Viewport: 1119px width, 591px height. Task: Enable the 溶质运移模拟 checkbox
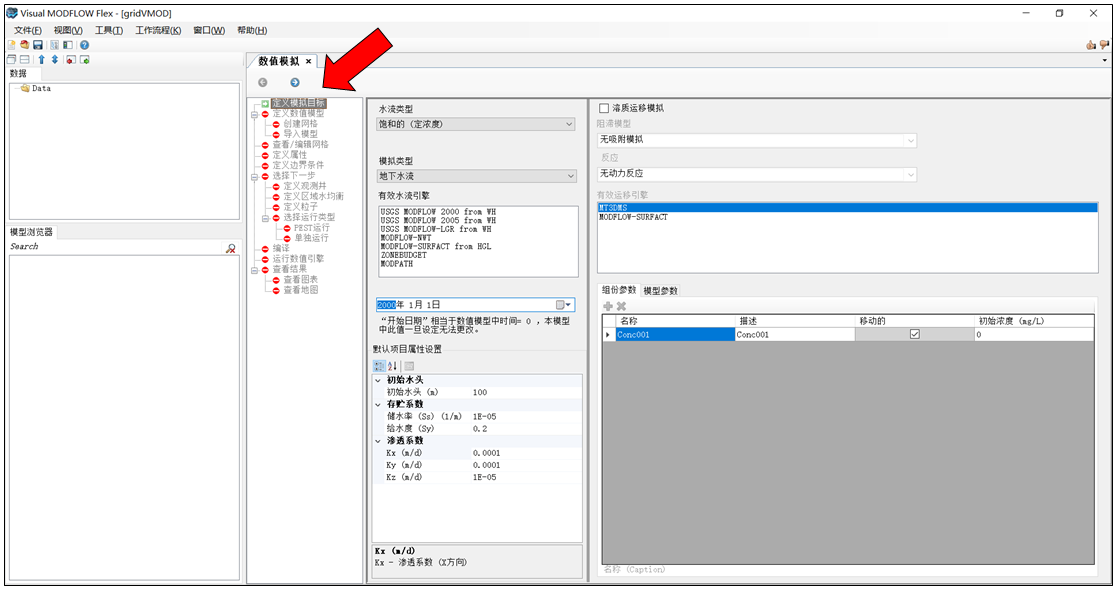coord(603,108)
